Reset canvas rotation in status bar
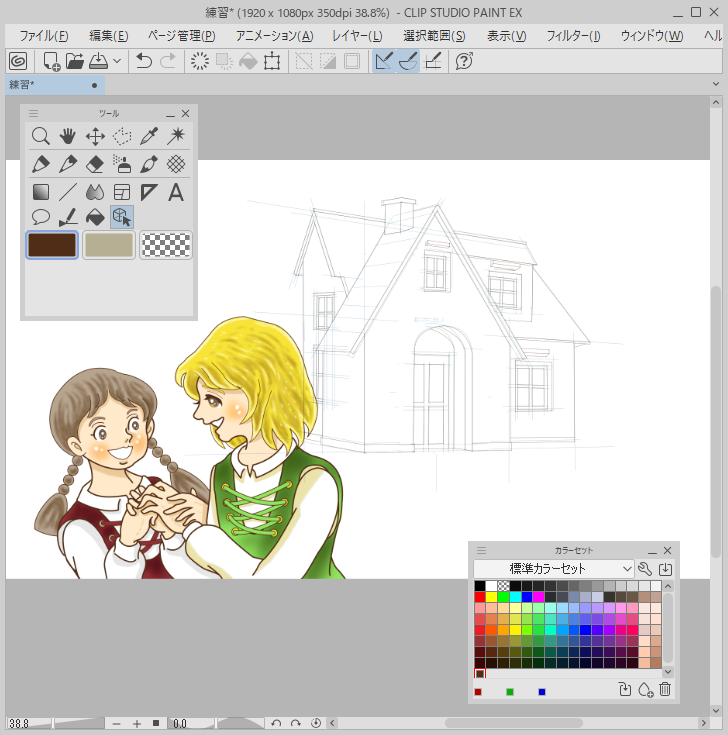 tap(316, 723)
